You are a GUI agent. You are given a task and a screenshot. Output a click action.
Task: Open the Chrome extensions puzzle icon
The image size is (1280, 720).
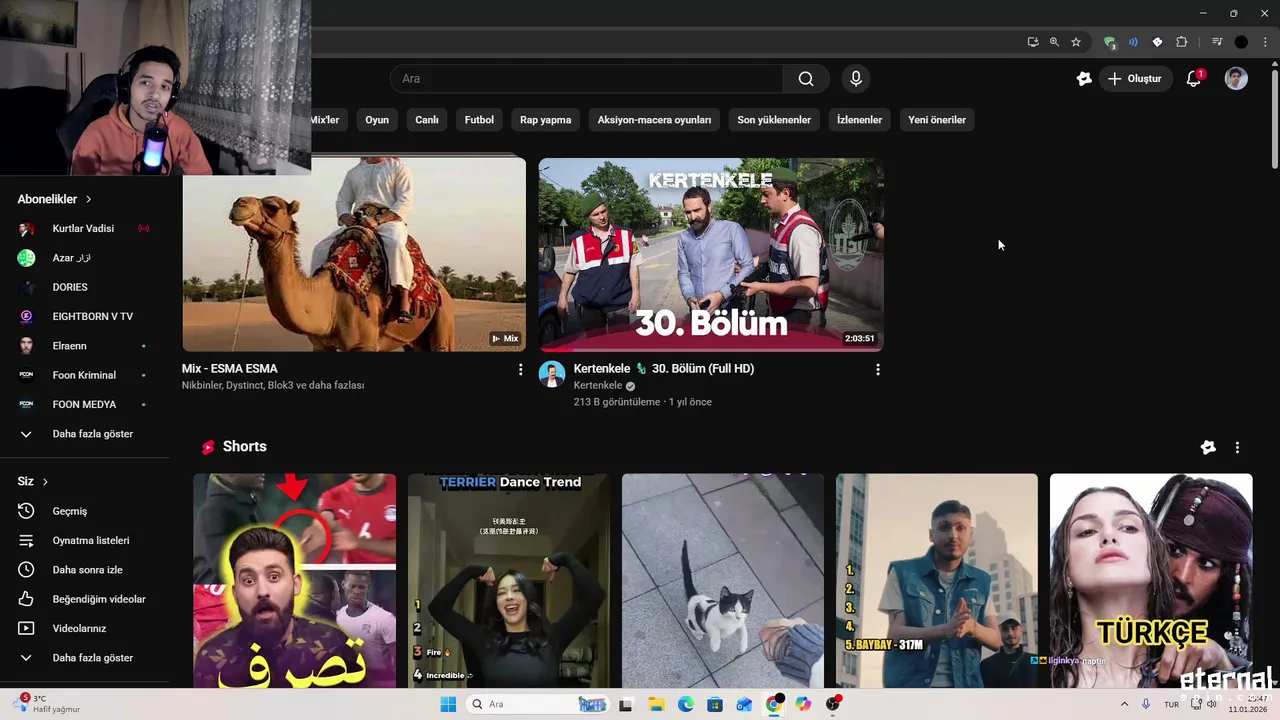pyautogui.click(x=1181, y=42)
